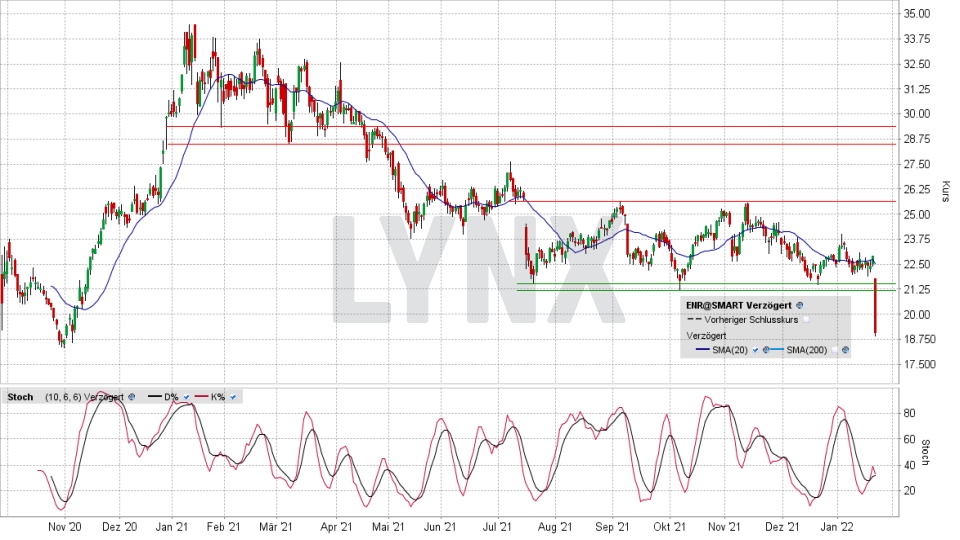Image resolution: width=960 pixels, height=540 pixels.
Task: Click the red K% legend line swatch
Action: coord(203,397)
